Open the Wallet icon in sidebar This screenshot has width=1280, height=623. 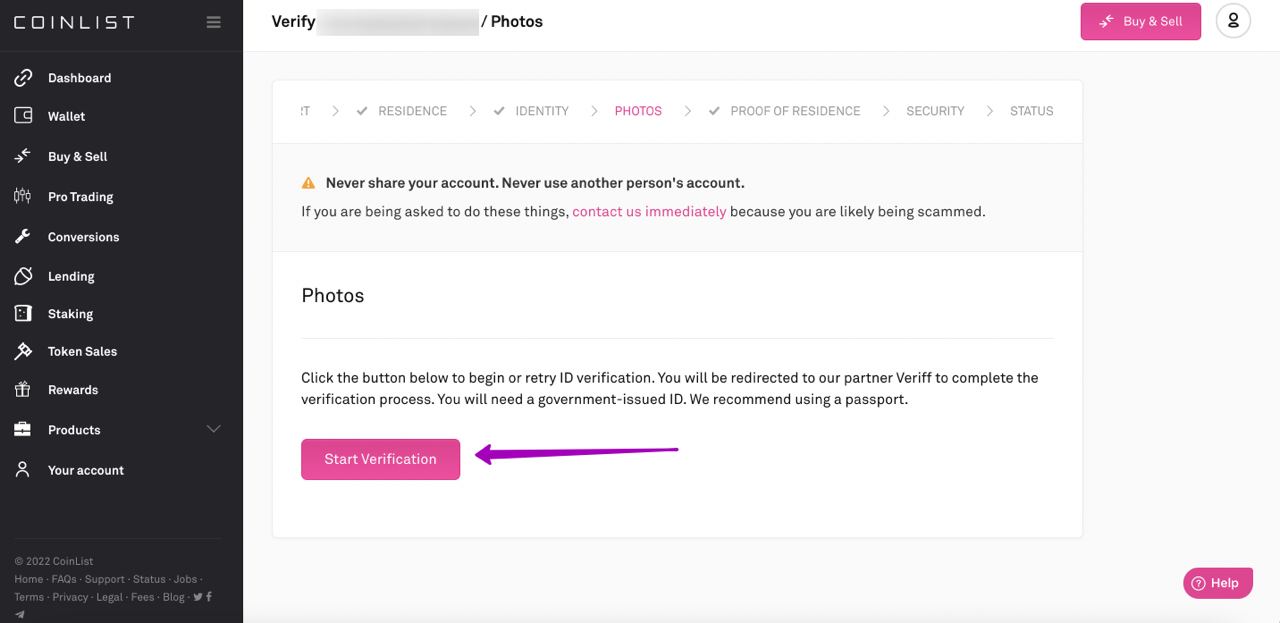[x=22, y=116]
